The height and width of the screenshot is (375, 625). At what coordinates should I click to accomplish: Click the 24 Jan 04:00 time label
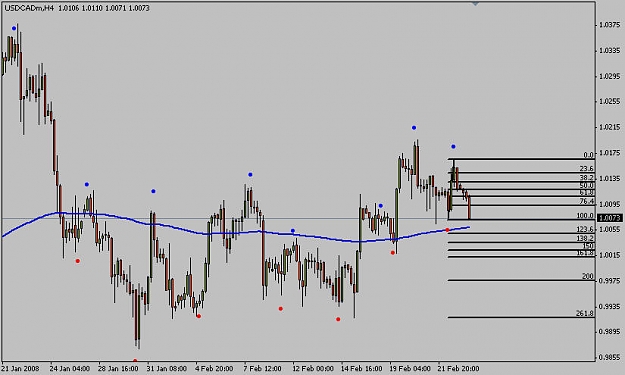[x=69, y=369]
